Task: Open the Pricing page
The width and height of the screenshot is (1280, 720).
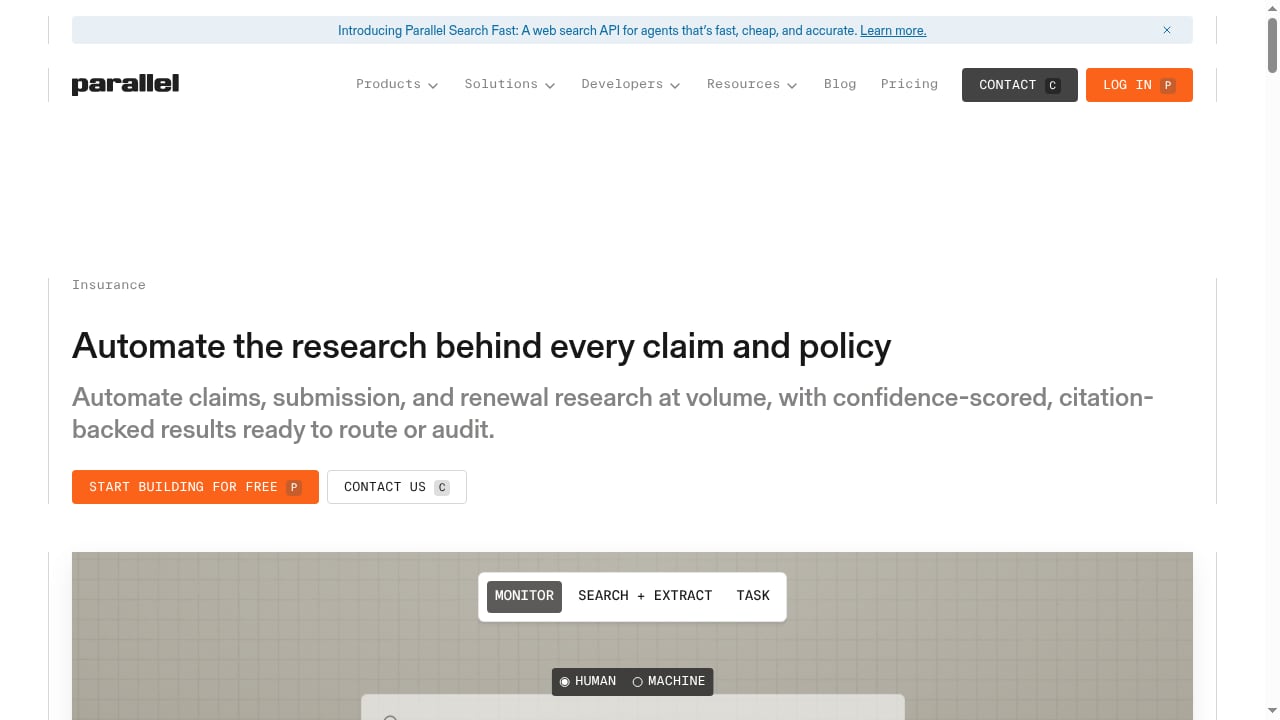Action: point(909,84)
